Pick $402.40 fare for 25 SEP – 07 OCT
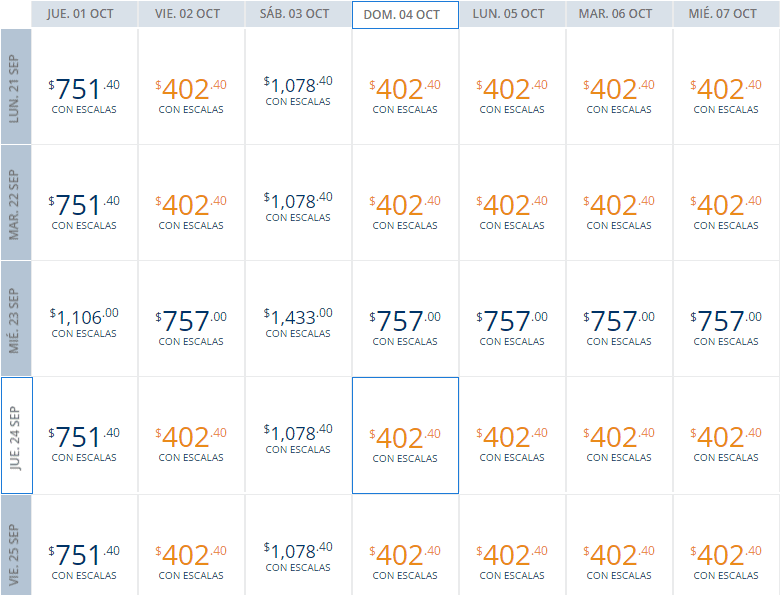This screenshot has height=595, width=780. [726, 545]
